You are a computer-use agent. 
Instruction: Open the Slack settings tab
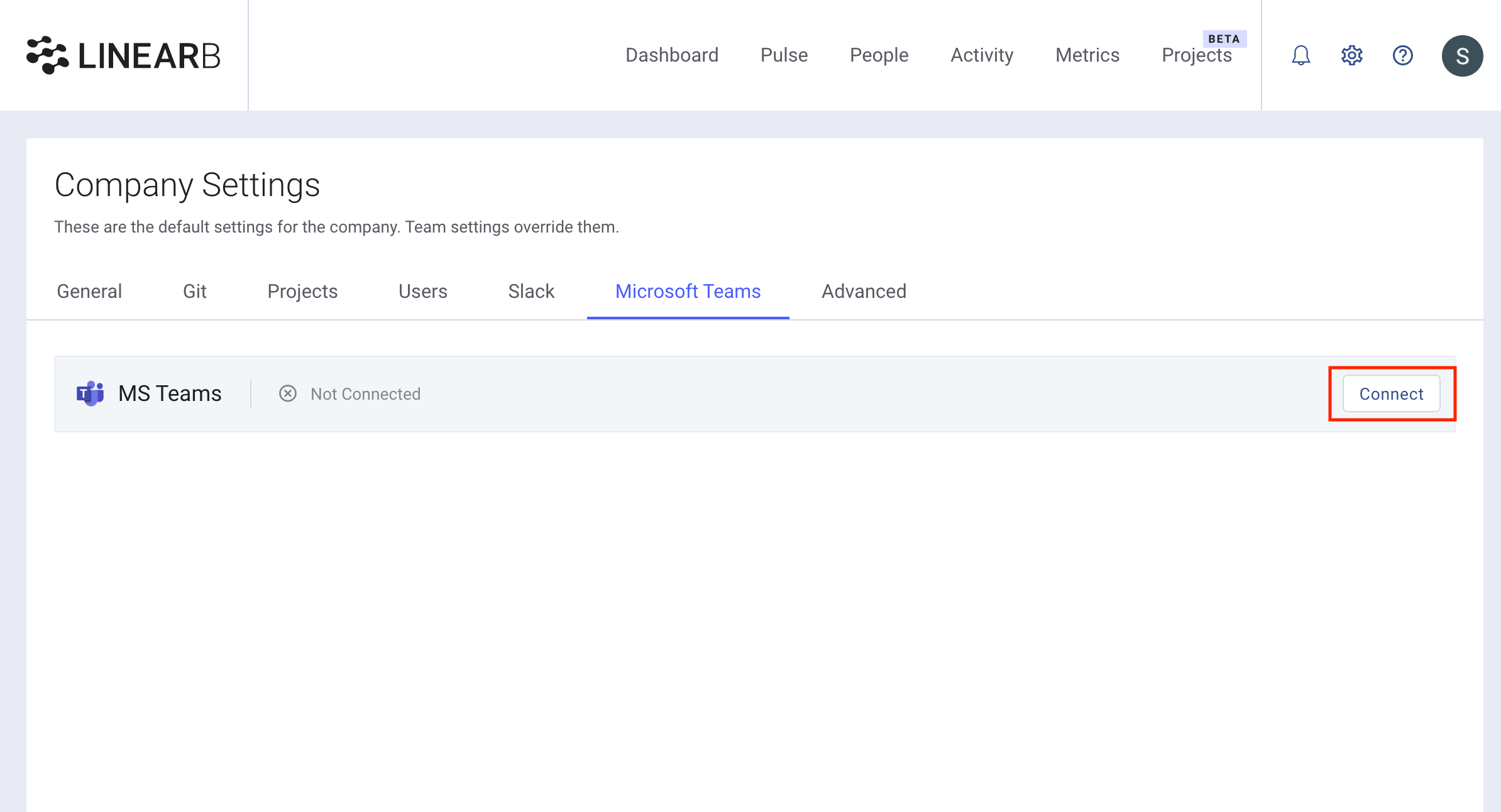click(531, 291)
